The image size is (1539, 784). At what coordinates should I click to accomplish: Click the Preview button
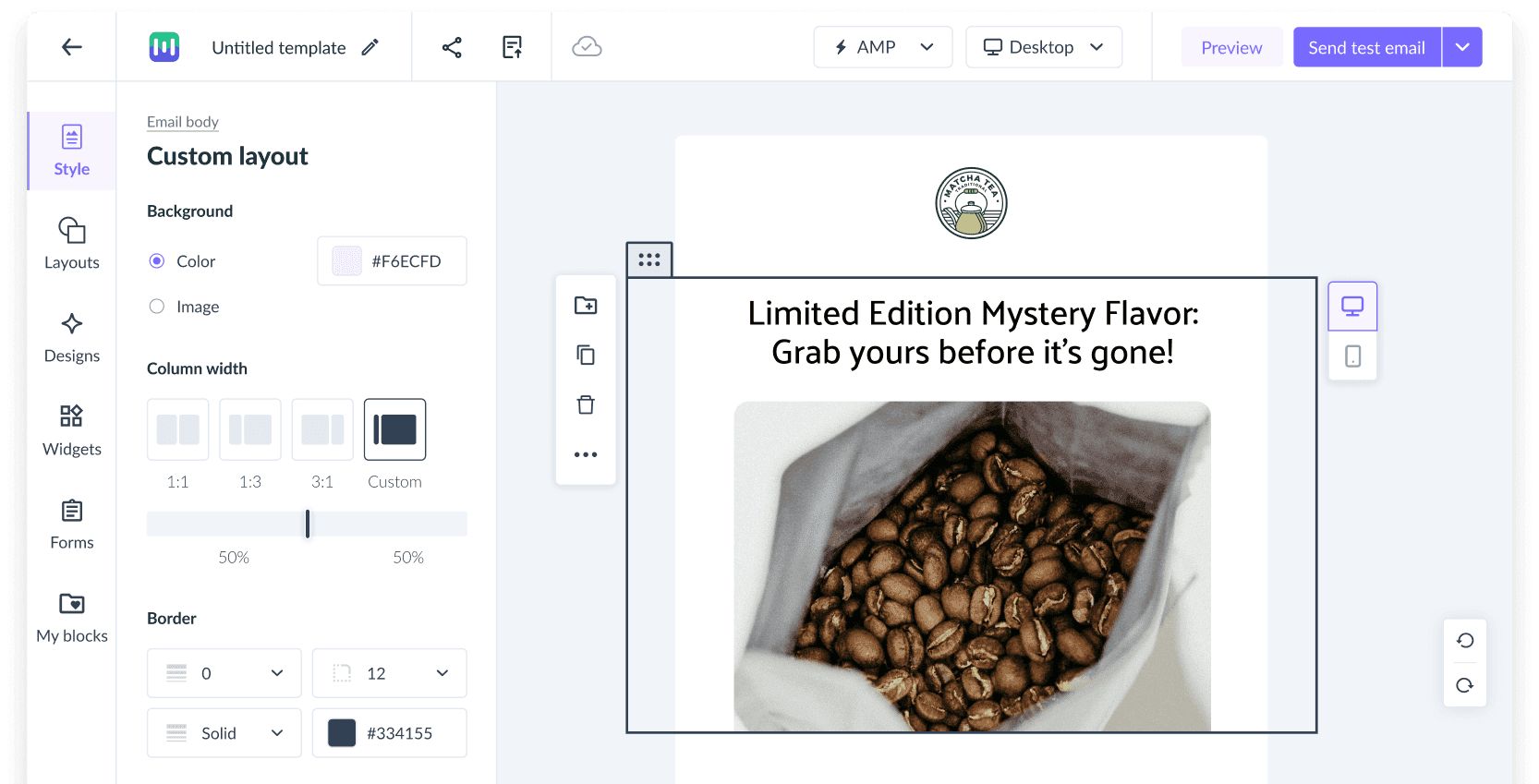(1231, 47)
